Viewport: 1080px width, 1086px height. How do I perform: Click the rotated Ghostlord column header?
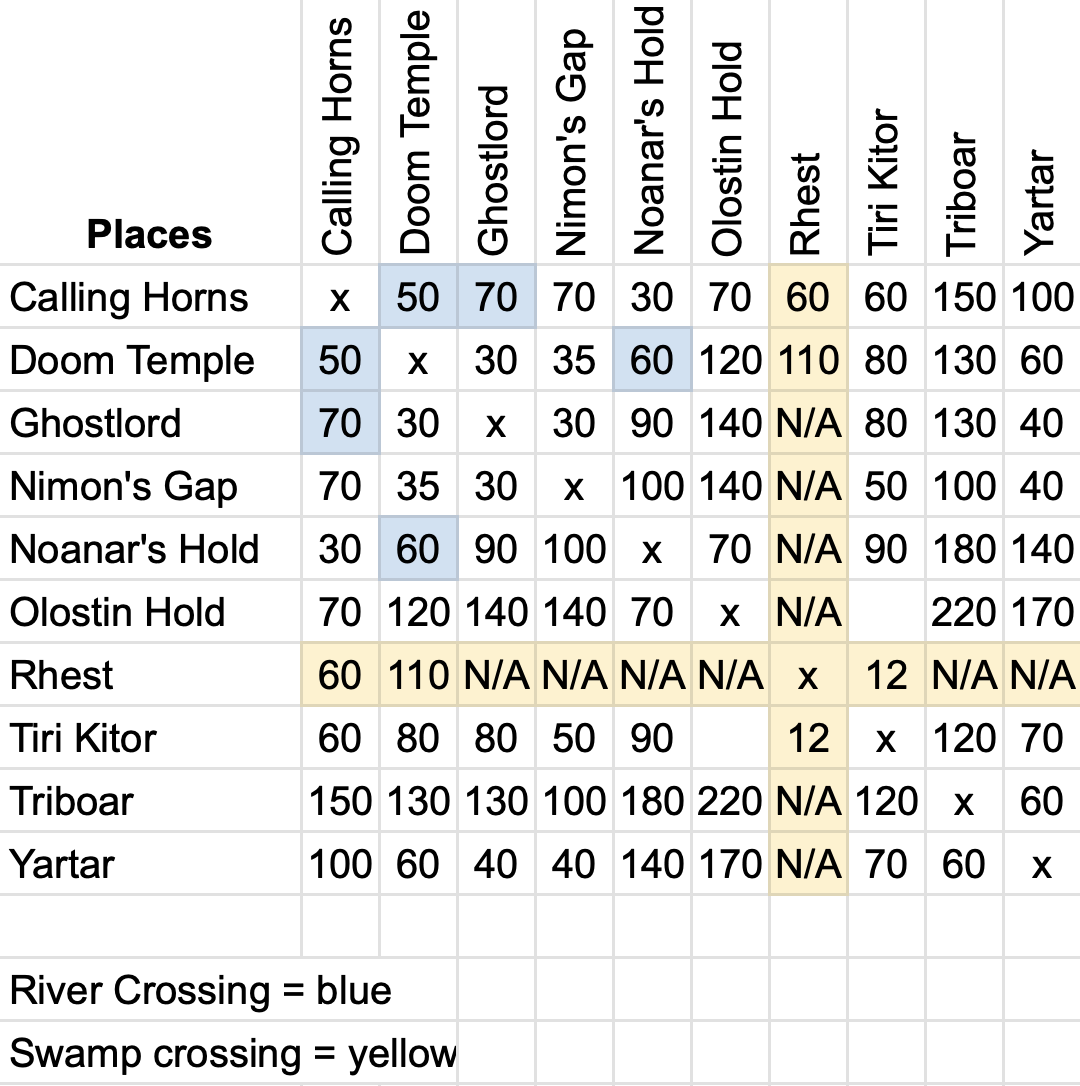(x=495, y=170)
